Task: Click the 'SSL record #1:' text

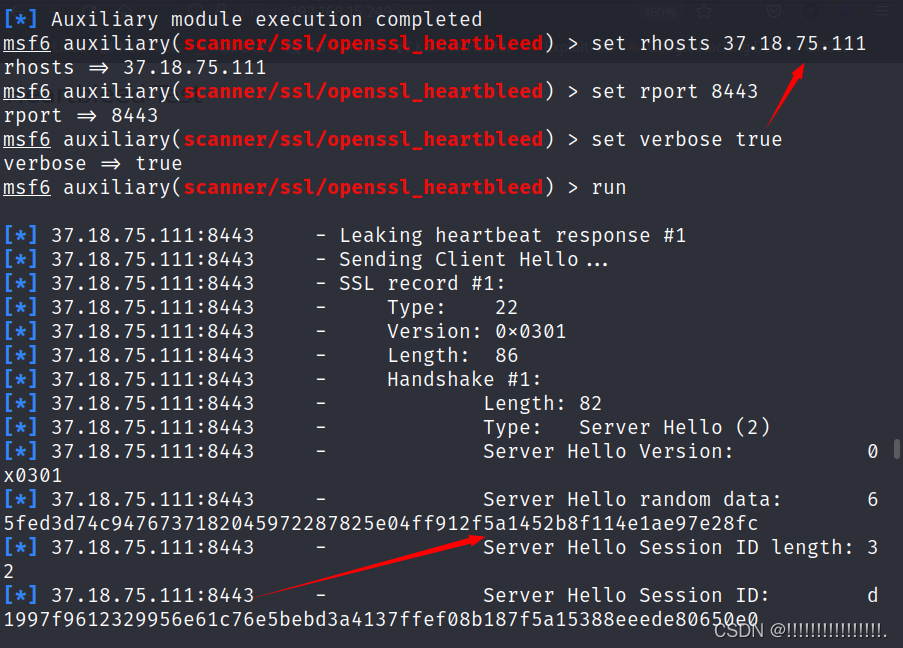Action: point(422,283)
